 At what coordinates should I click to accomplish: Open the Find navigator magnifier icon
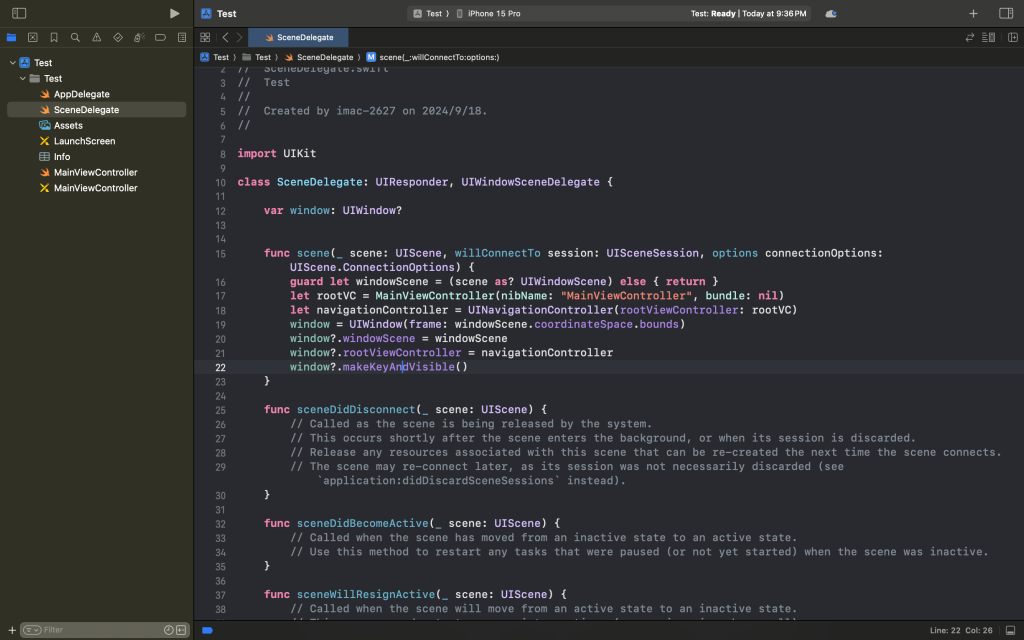(75, 37)
